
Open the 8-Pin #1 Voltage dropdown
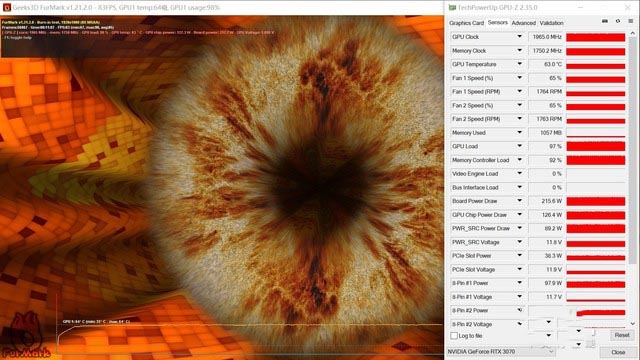[520, 297]
